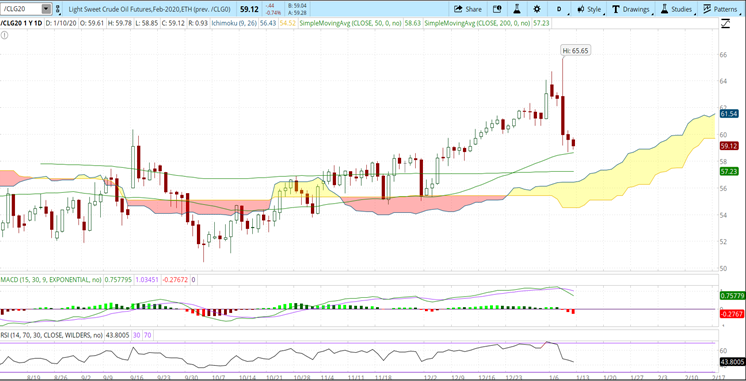The width and height of the screenshot is (746, 381).
Task: Open the Share menu
Action: [468, 9]
